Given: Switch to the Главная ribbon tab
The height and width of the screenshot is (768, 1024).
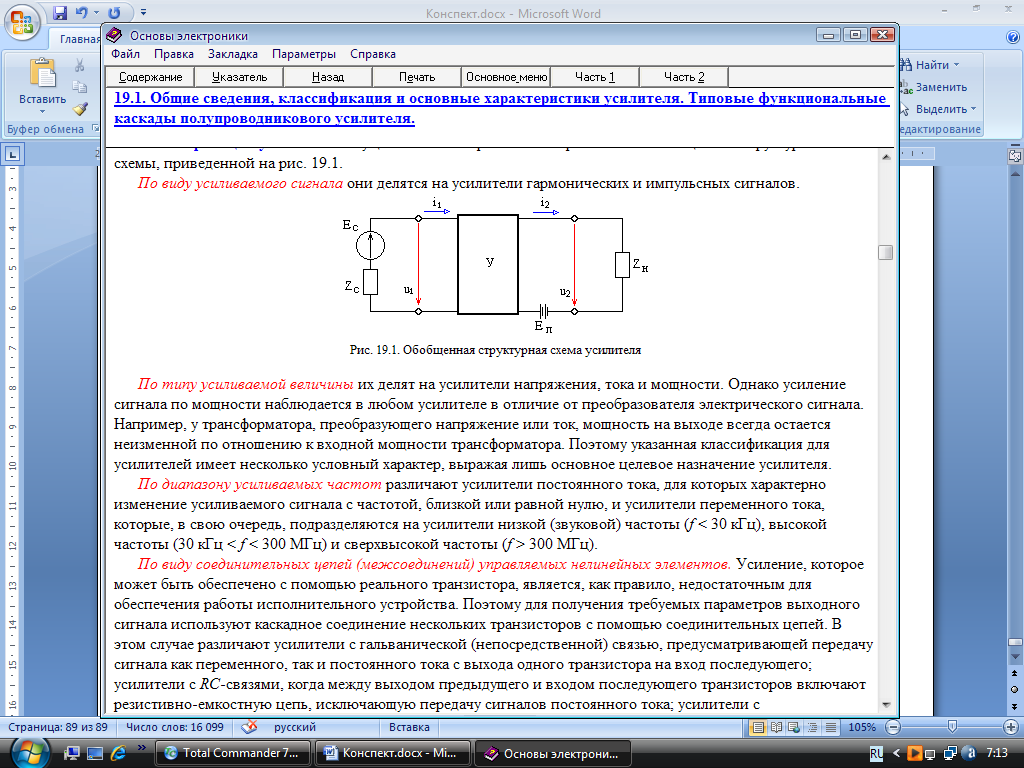Looking at the screenshot, I should [x=79, y=39].
